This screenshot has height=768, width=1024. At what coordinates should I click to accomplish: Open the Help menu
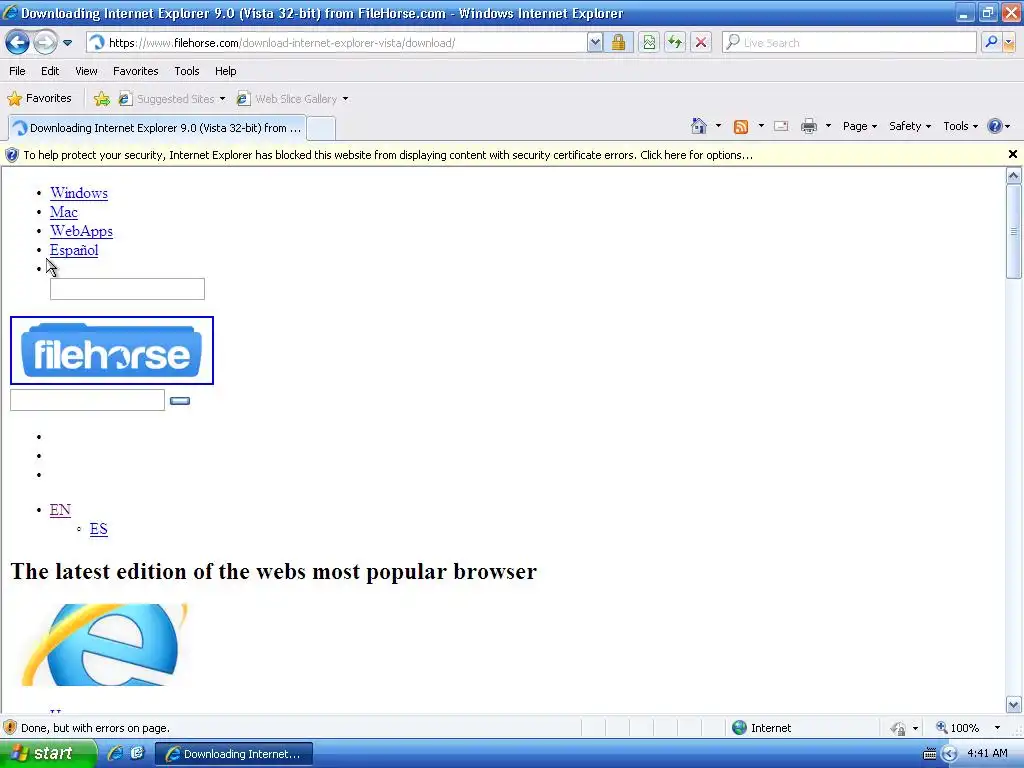(x=225, y=71)
